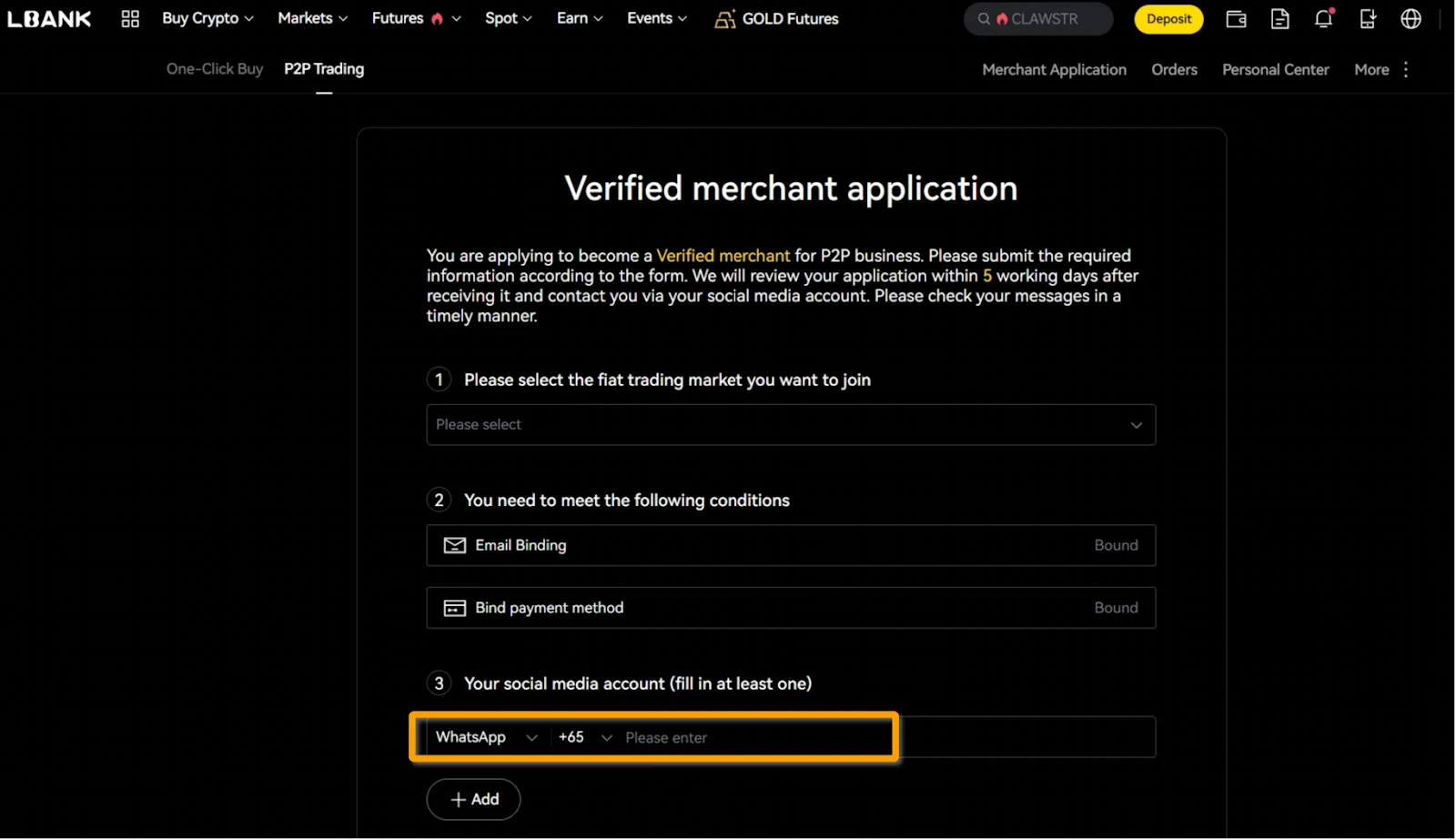Open the WhatsApp social media selector
The height and width of the screenshot is (840, 1456).
click(486, 737)
